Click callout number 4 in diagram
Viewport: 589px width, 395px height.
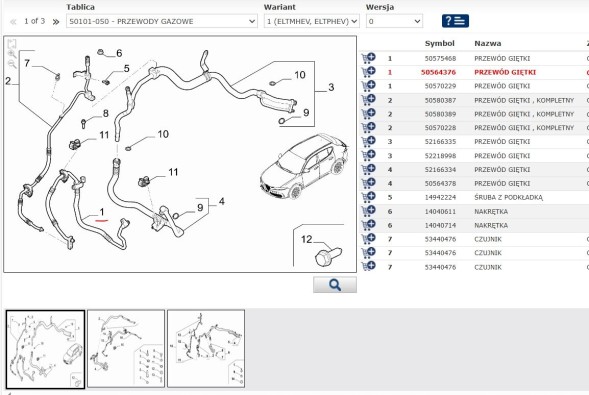coord(222,202)
